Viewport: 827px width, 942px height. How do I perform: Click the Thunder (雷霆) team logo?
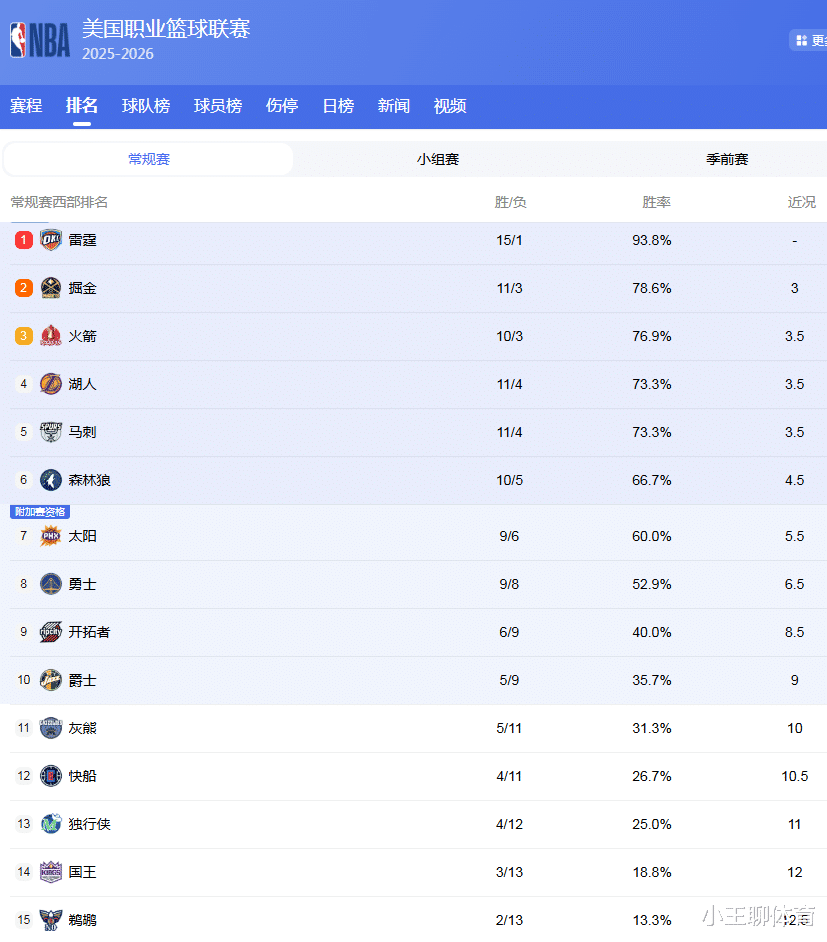(x=50, y=240)
